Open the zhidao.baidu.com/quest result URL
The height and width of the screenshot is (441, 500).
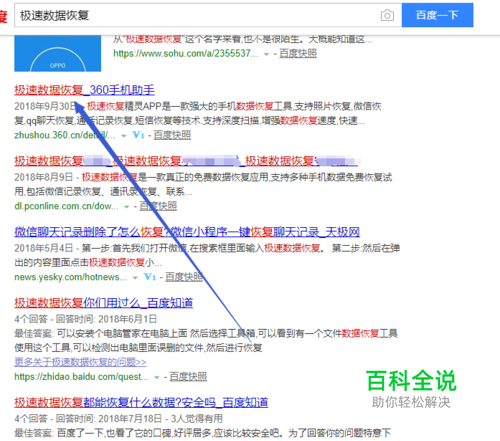(81, 377)
